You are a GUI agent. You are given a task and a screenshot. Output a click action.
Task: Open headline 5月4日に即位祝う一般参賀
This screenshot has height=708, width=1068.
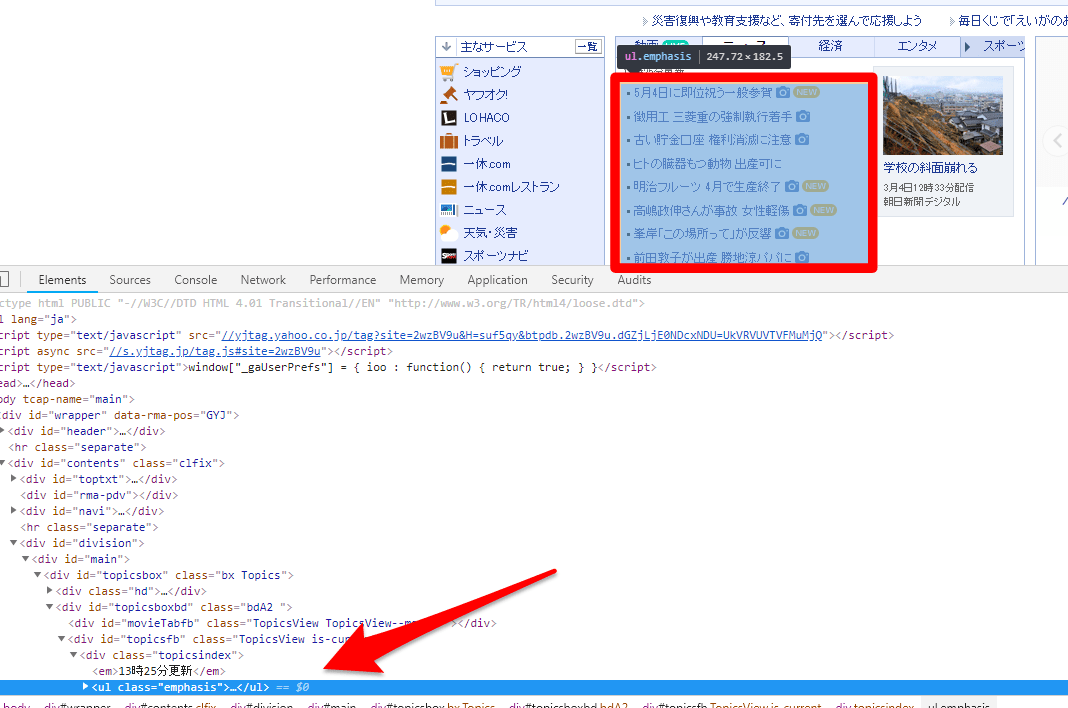pyautogui.click(x=703, y=93)
